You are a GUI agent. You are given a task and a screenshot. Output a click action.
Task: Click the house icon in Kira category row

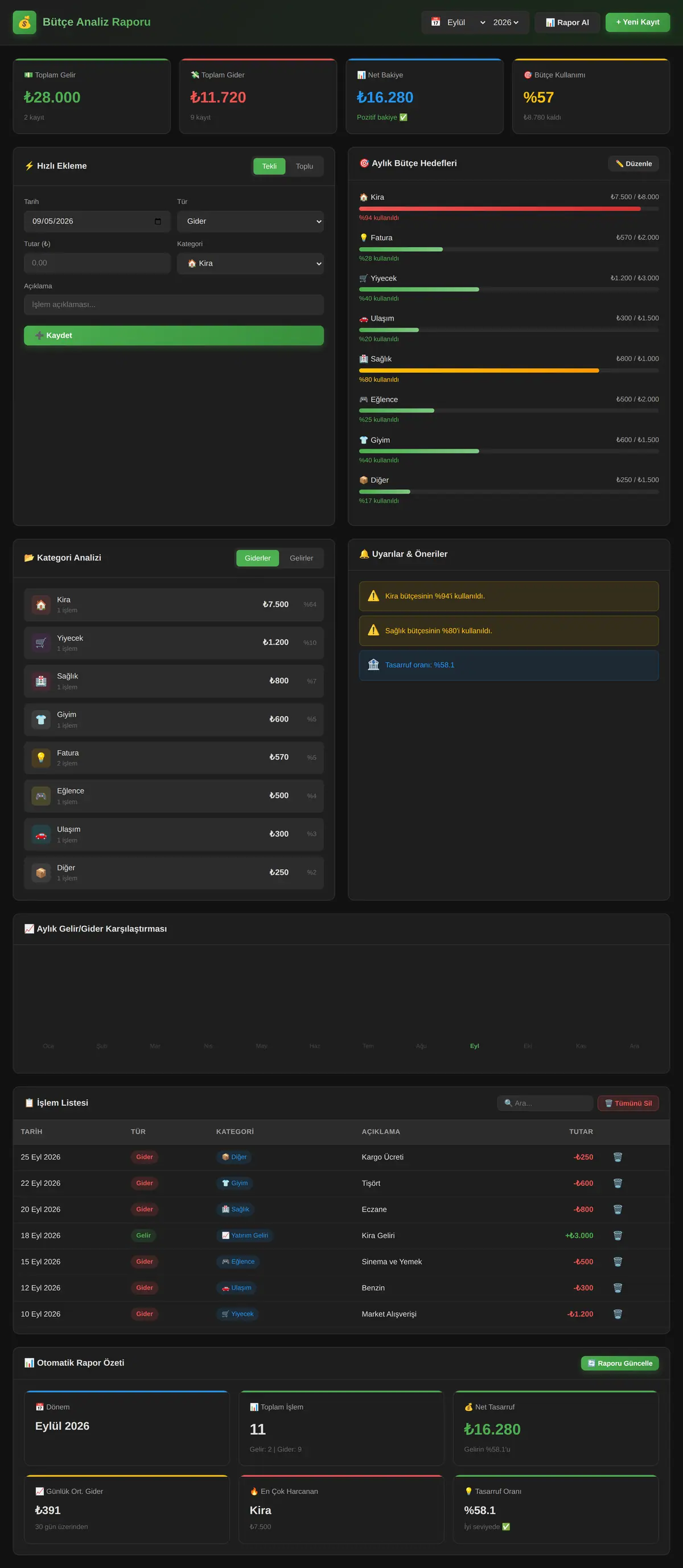(41, 605)
